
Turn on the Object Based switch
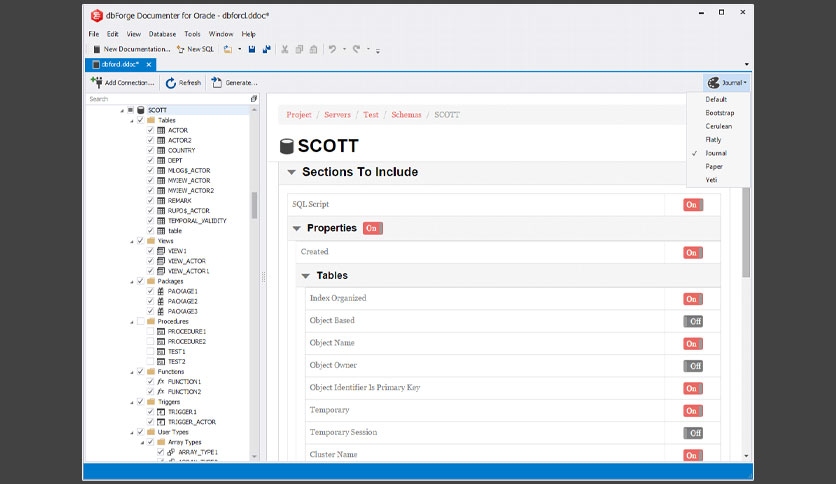(x=693, y=321)
